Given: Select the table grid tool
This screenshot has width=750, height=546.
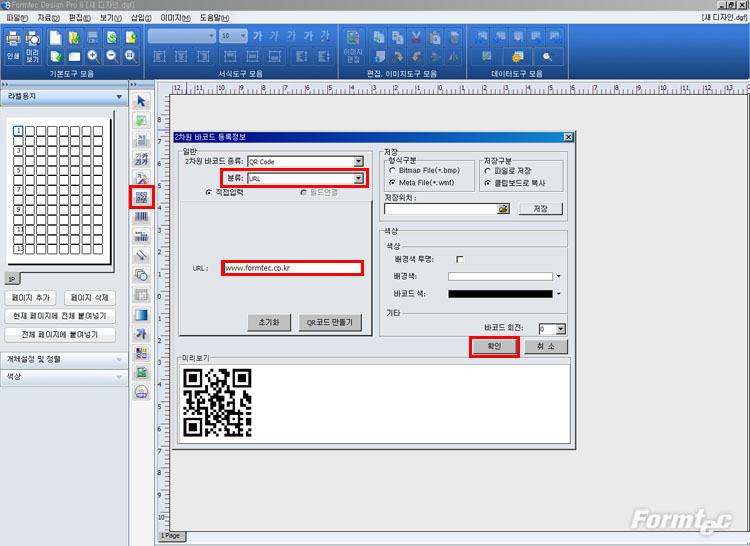Looking at the screenshot, I should pyautogui.click(x=141, y=295).
